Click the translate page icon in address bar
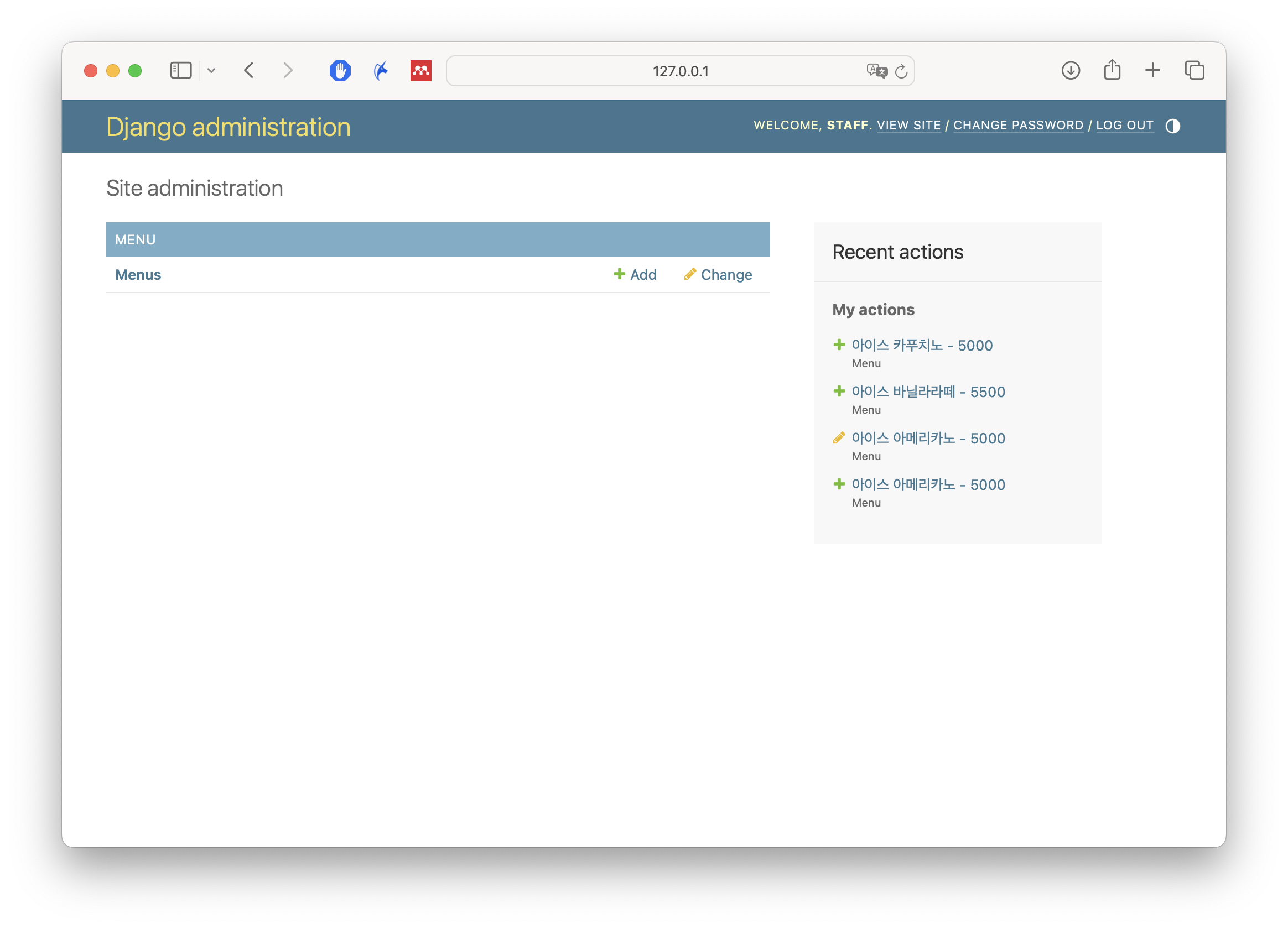Screen dimensions: 1288x929 876,71
